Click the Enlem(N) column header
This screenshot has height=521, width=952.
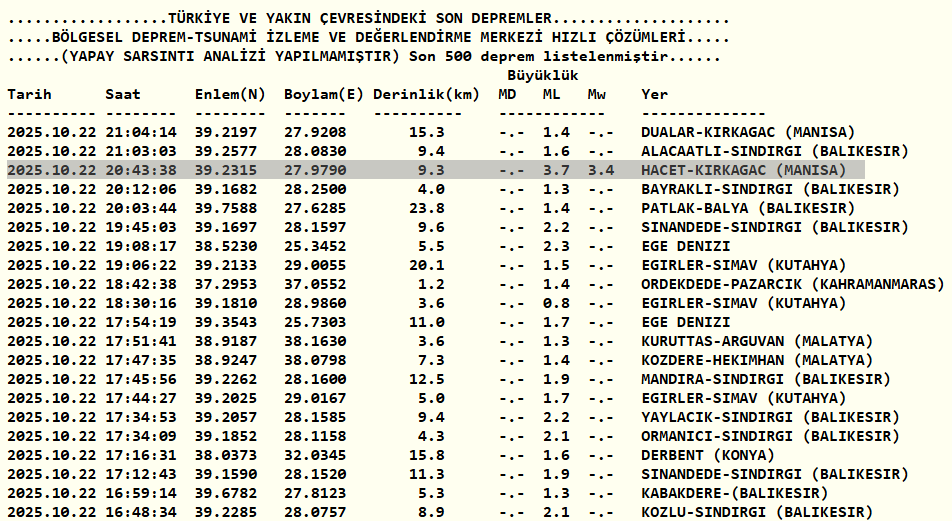click(x=230, y=95)
